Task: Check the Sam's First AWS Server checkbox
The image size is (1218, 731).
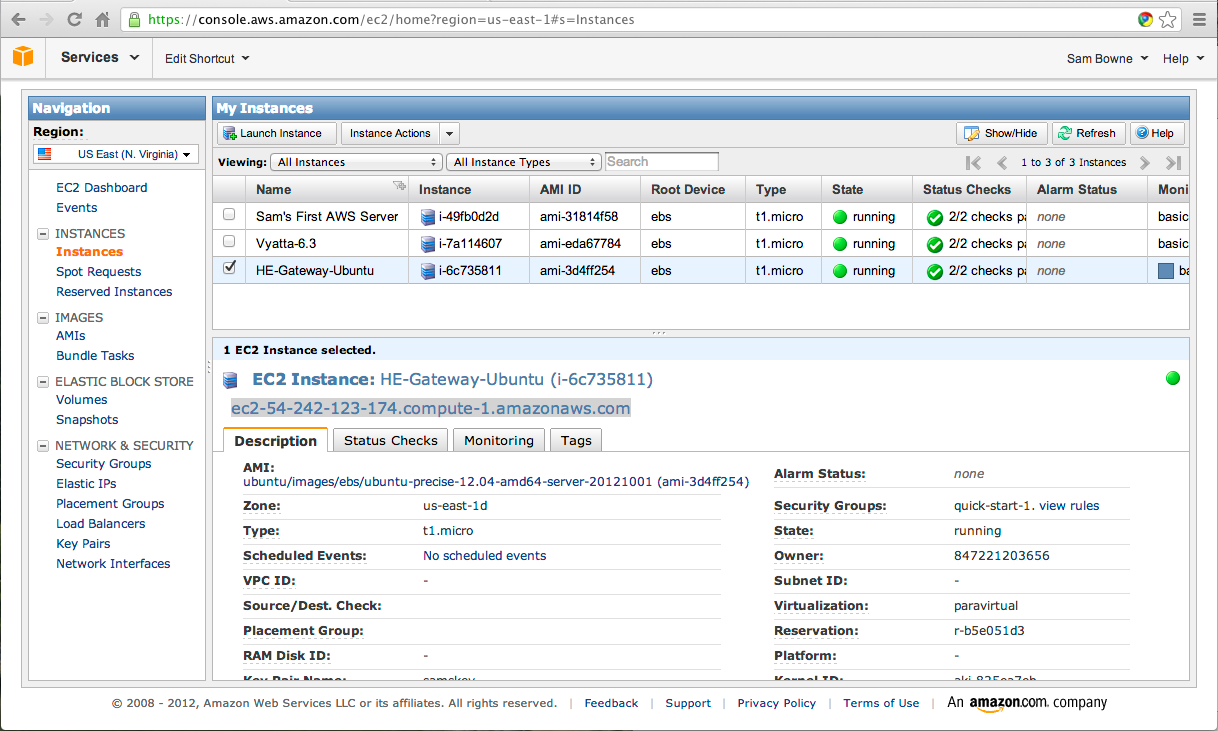Action: 229,215
